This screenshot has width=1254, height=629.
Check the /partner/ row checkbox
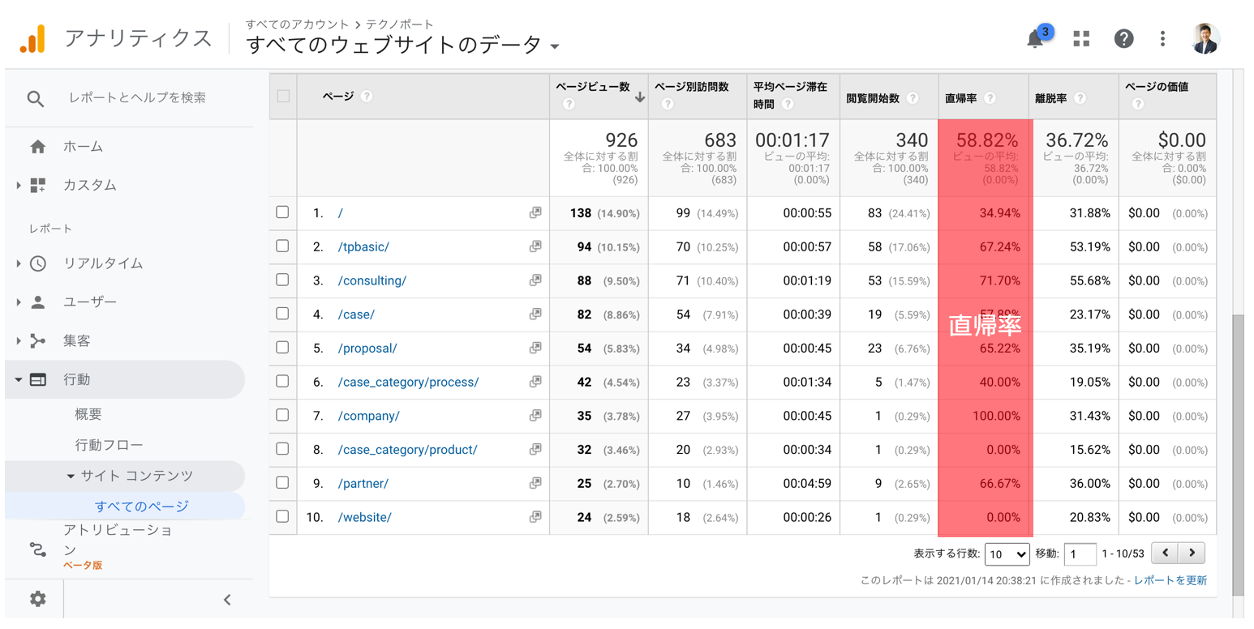283,483
